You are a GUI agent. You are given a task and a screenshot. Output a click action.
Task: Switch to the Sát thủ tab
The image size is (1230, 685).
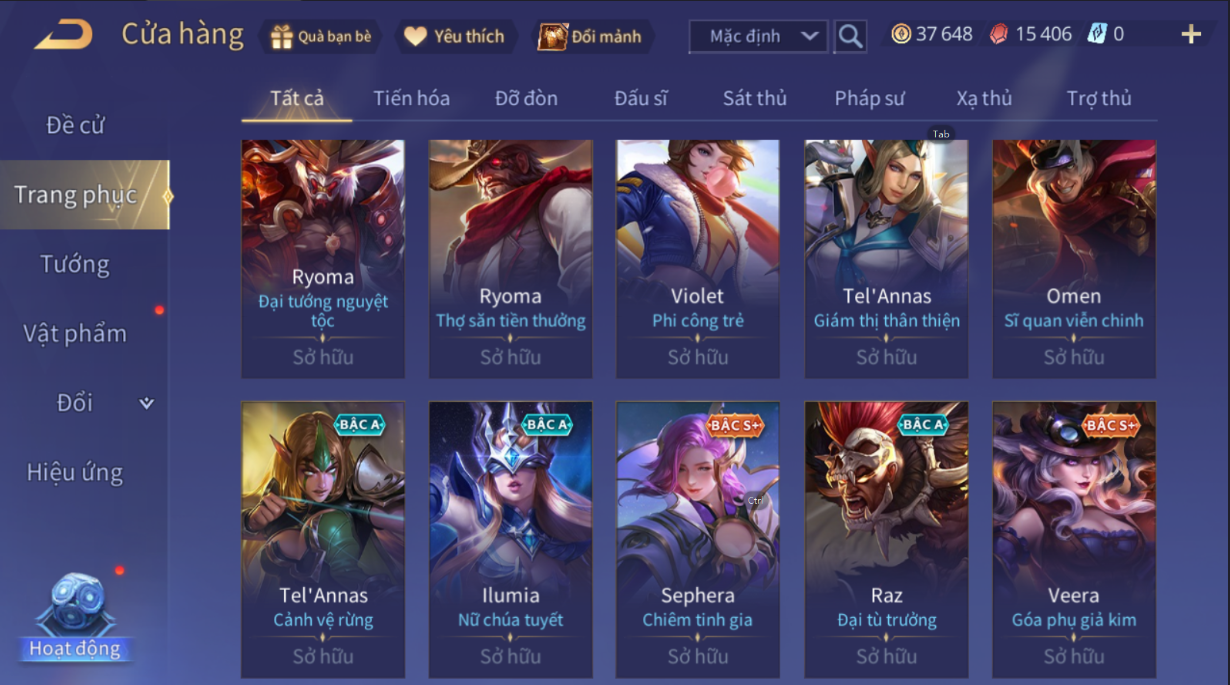[755, 98]
